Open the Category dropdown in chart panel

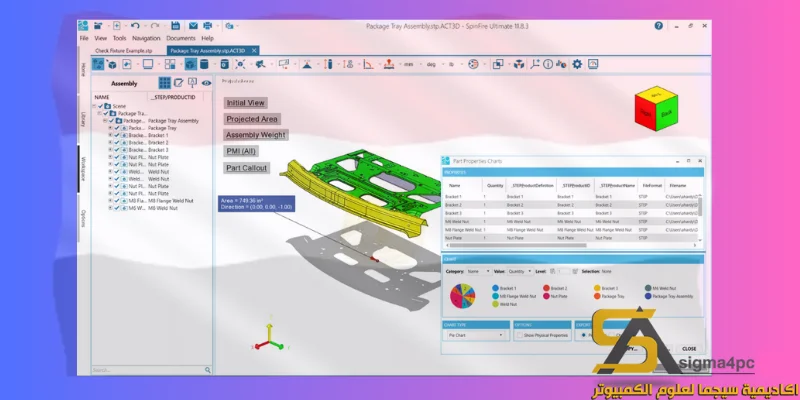point(478,271)
